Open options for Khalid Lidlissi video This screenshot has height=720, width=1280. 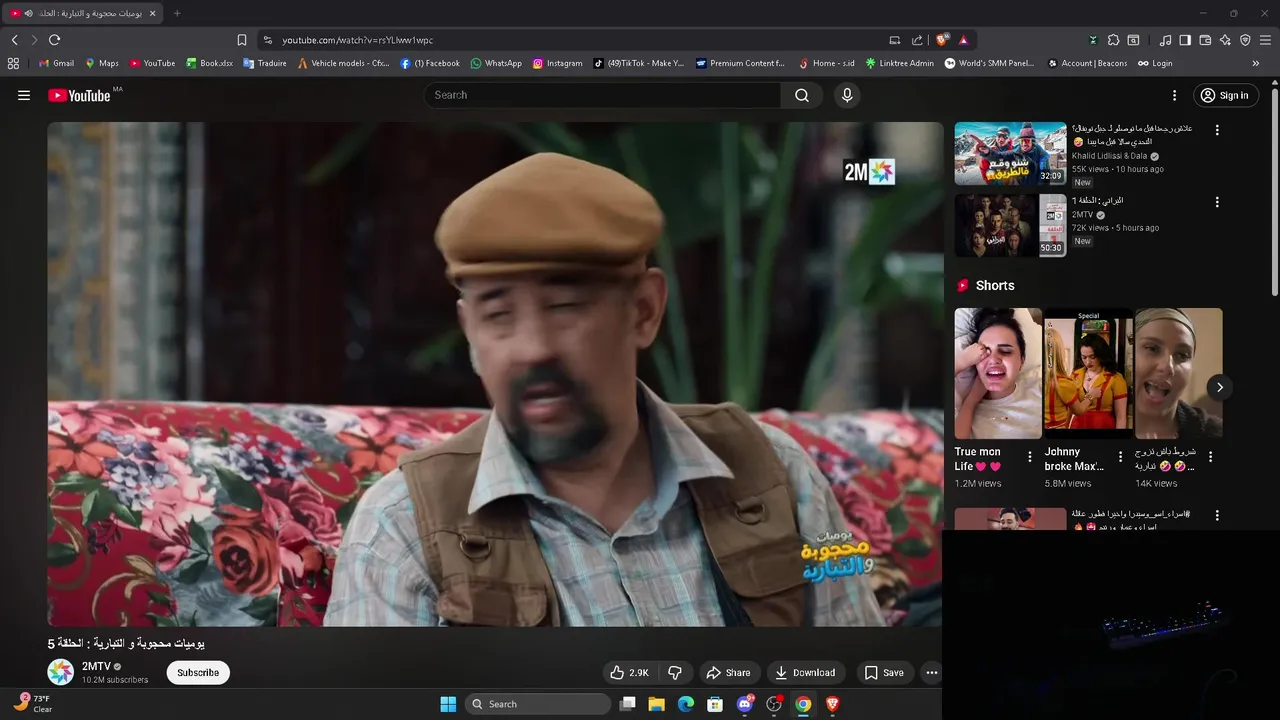[x=1217, y=130]
